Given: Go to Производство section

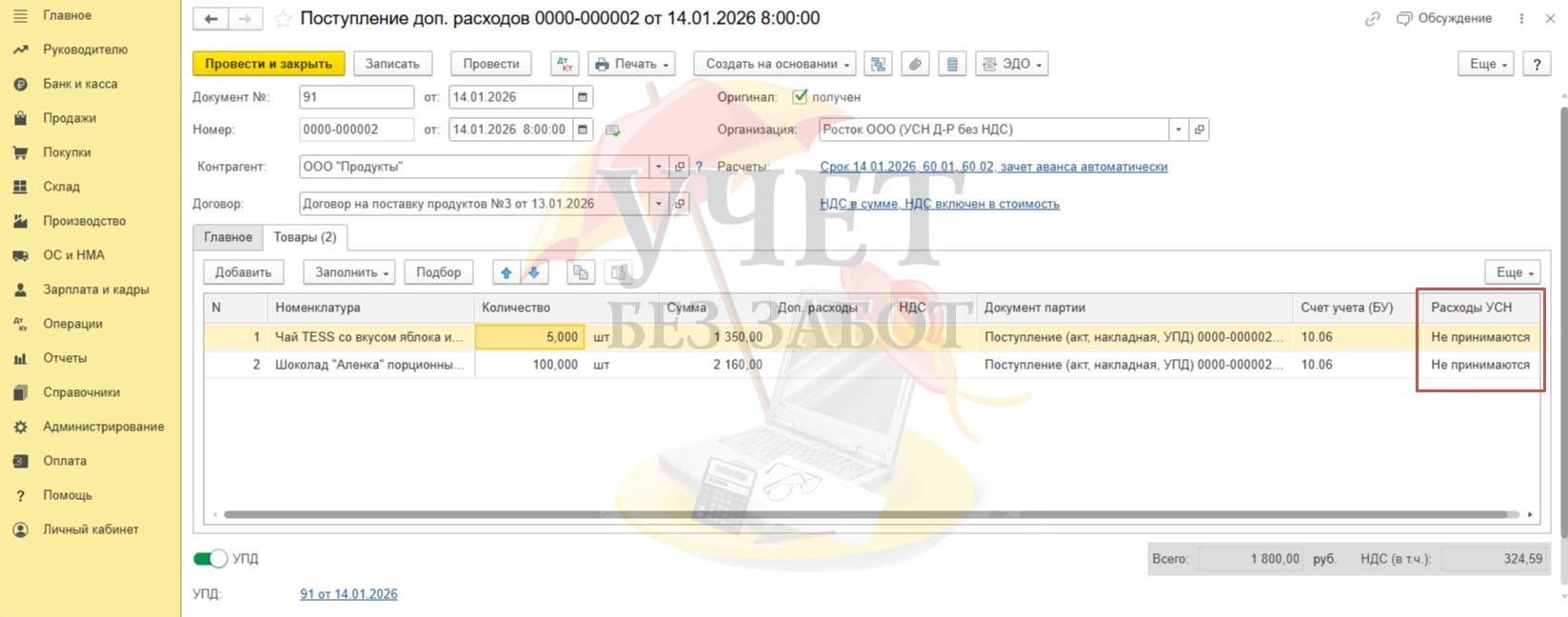Looking at the screenshot, I should pos(84,221).
